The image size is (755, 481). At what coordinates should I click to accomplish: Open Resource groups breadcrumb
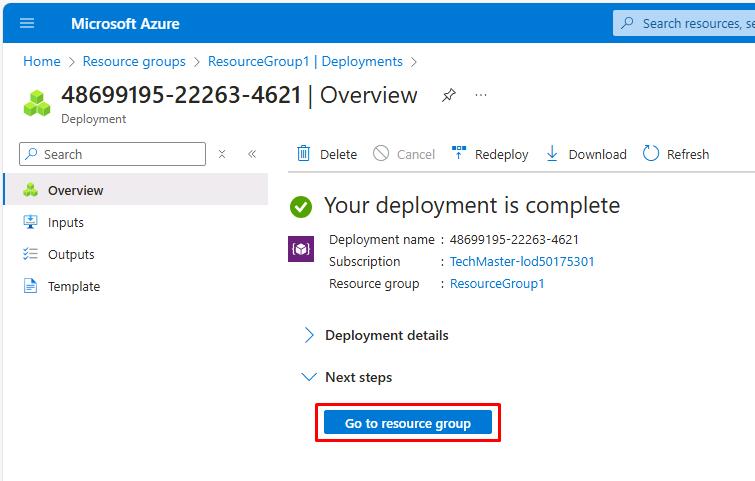point(134,62)
